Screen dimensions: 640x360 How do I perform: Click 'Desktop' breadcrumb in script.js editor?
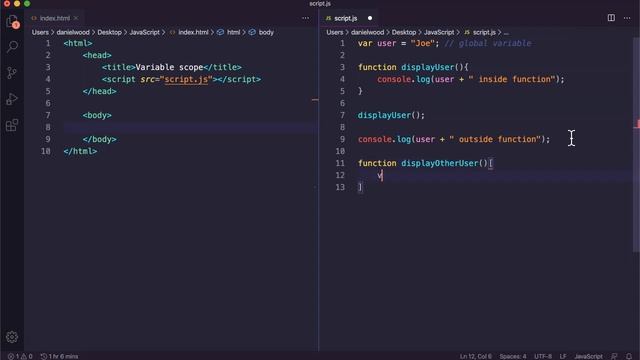[x=404, y=32]
